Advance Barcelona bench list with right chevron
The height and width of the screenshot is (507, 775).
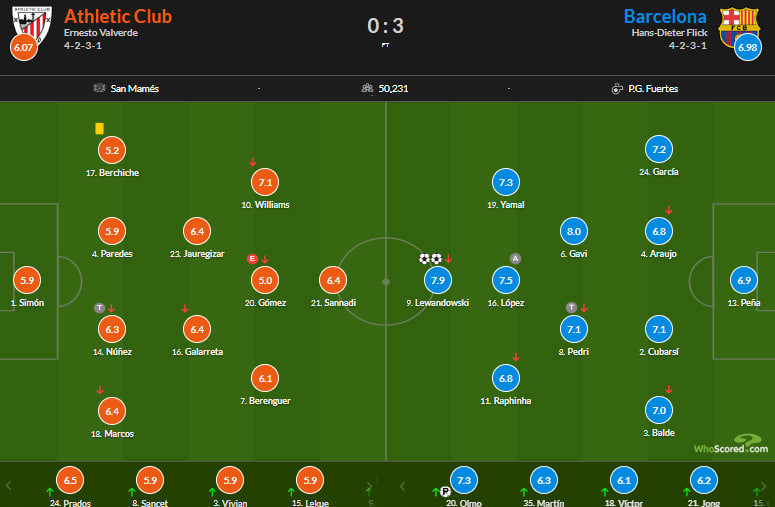pyautogui.click(x=763, y=486)
